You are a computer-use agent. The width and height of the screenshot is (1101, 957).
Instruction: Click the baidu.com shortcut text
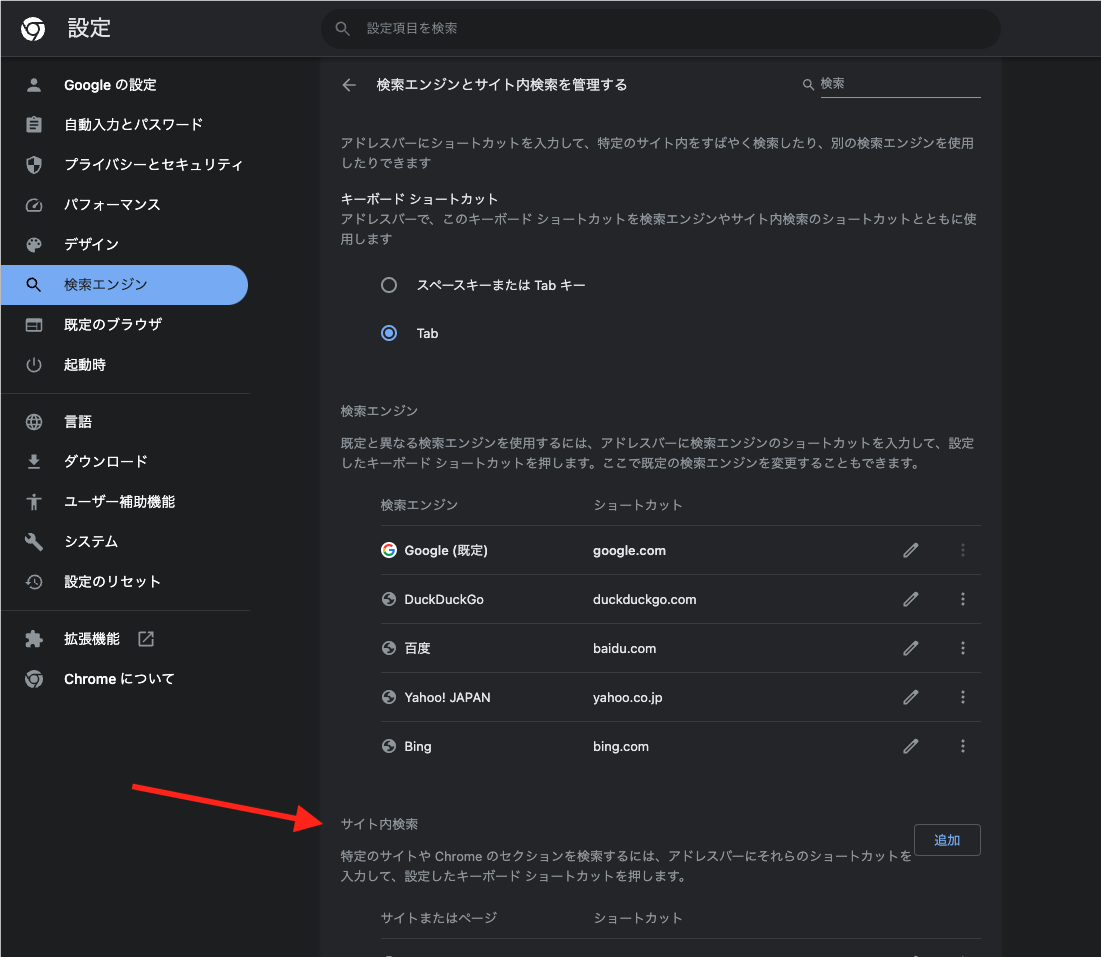pyautogui.click(x=624, y=649)
